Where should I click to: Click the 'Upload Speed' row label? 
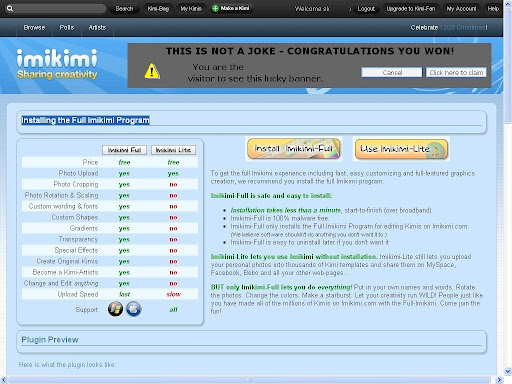tap(78, 294)
